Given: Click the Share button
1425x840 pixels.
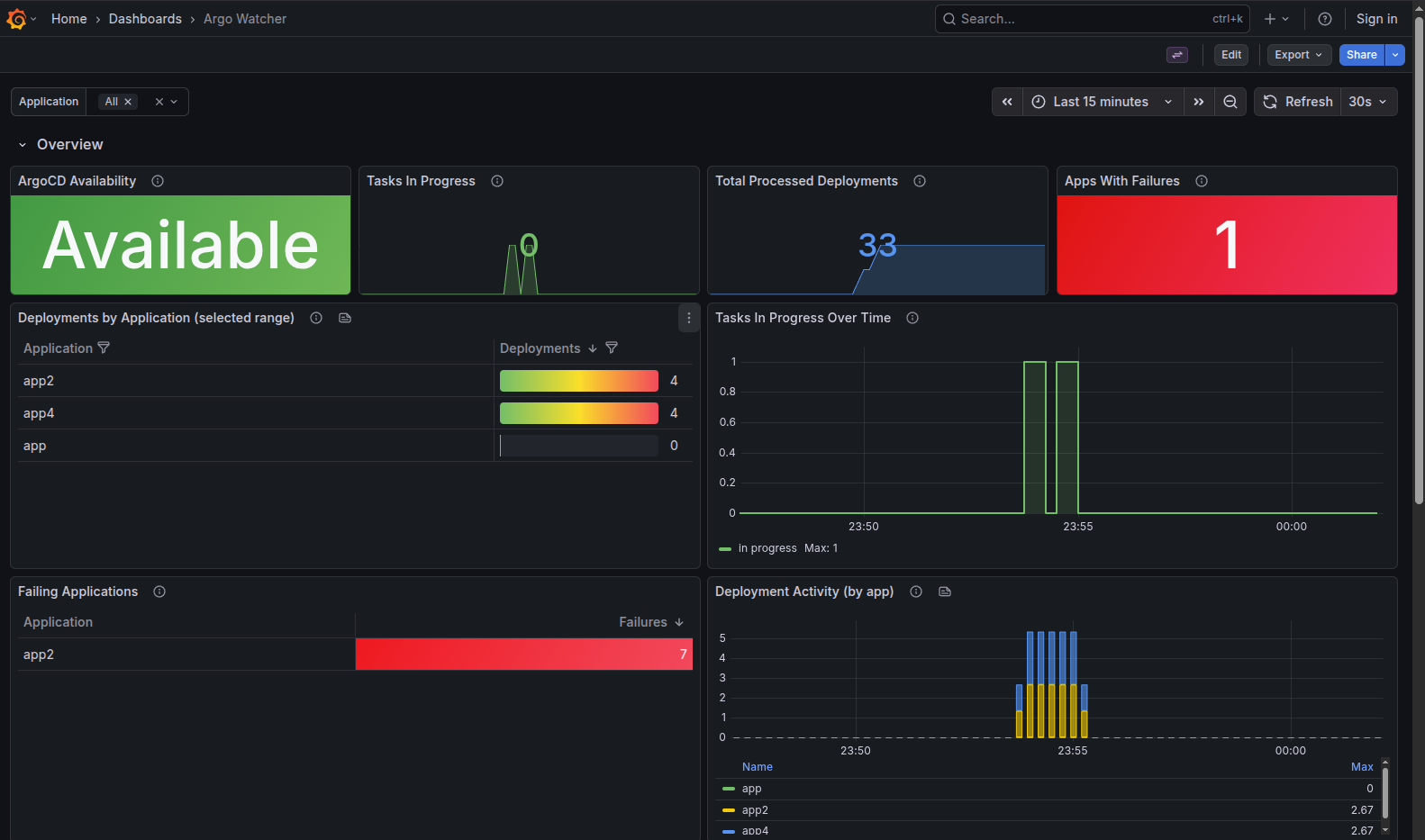Looking at the screenshot, I should point(1362,55).
